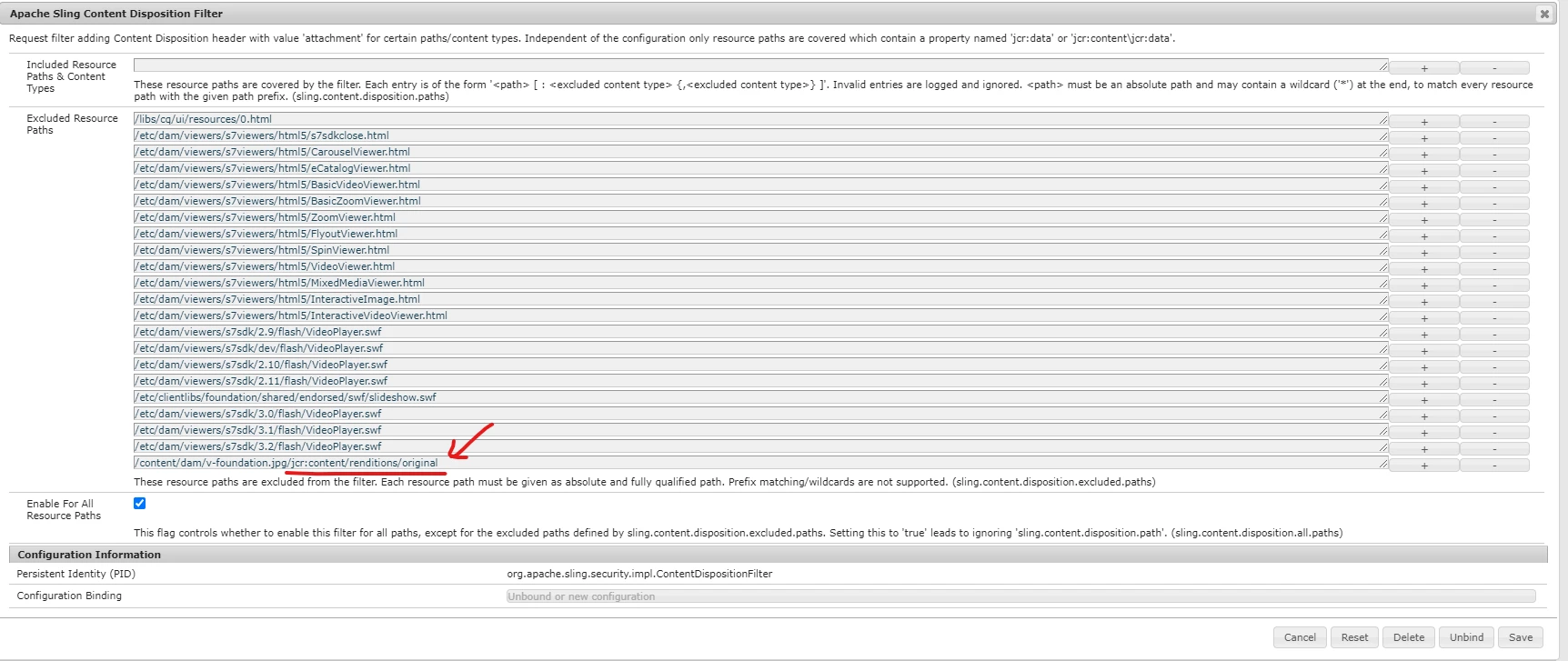Screen dimensions: 1568x661
Task: Toggle Enable For All Resource Paths checkbox
Action: coord(139,503)
